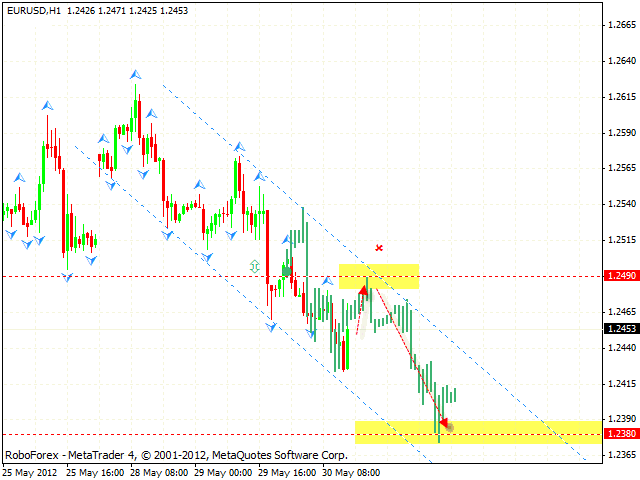Click the blue fractal arrow above the 1.2615 peak candle
640x480 pixels.
(x=136, y=75)
